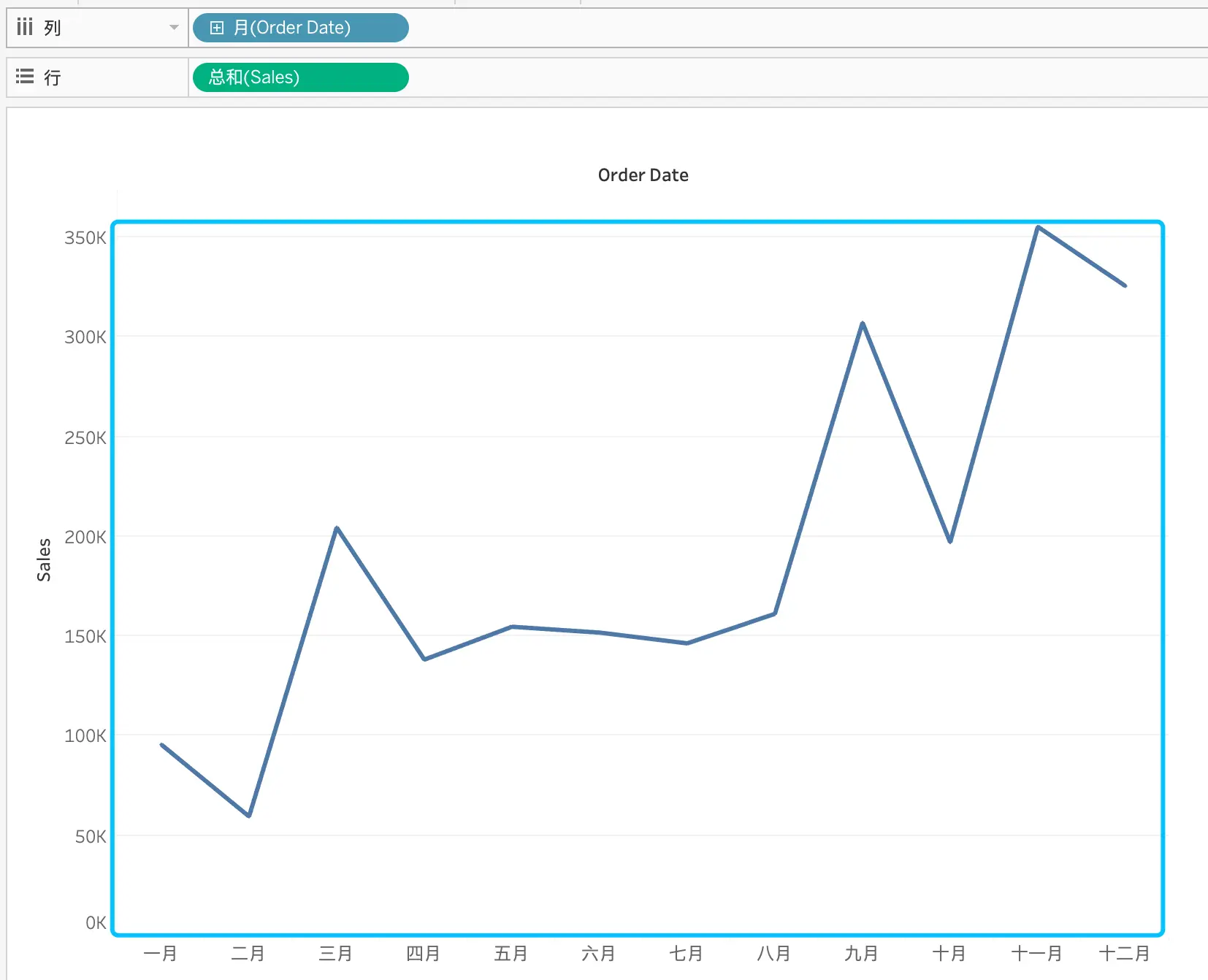Screen dimensions: 1208x980
Task: Select the 八月 month label
Action: (x=774, y=954)
